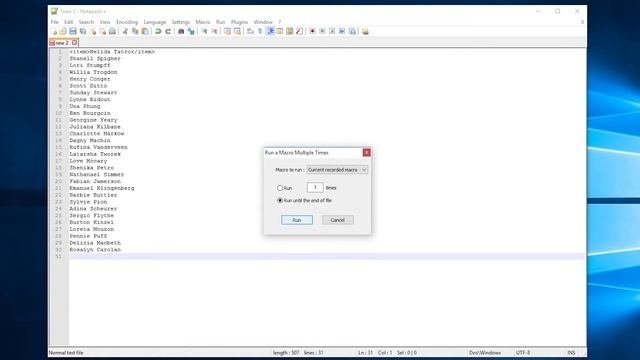The width and height of the screenshot is (640, 360).
Task: Click the Redo arrow icon
Action: (168, 31)
